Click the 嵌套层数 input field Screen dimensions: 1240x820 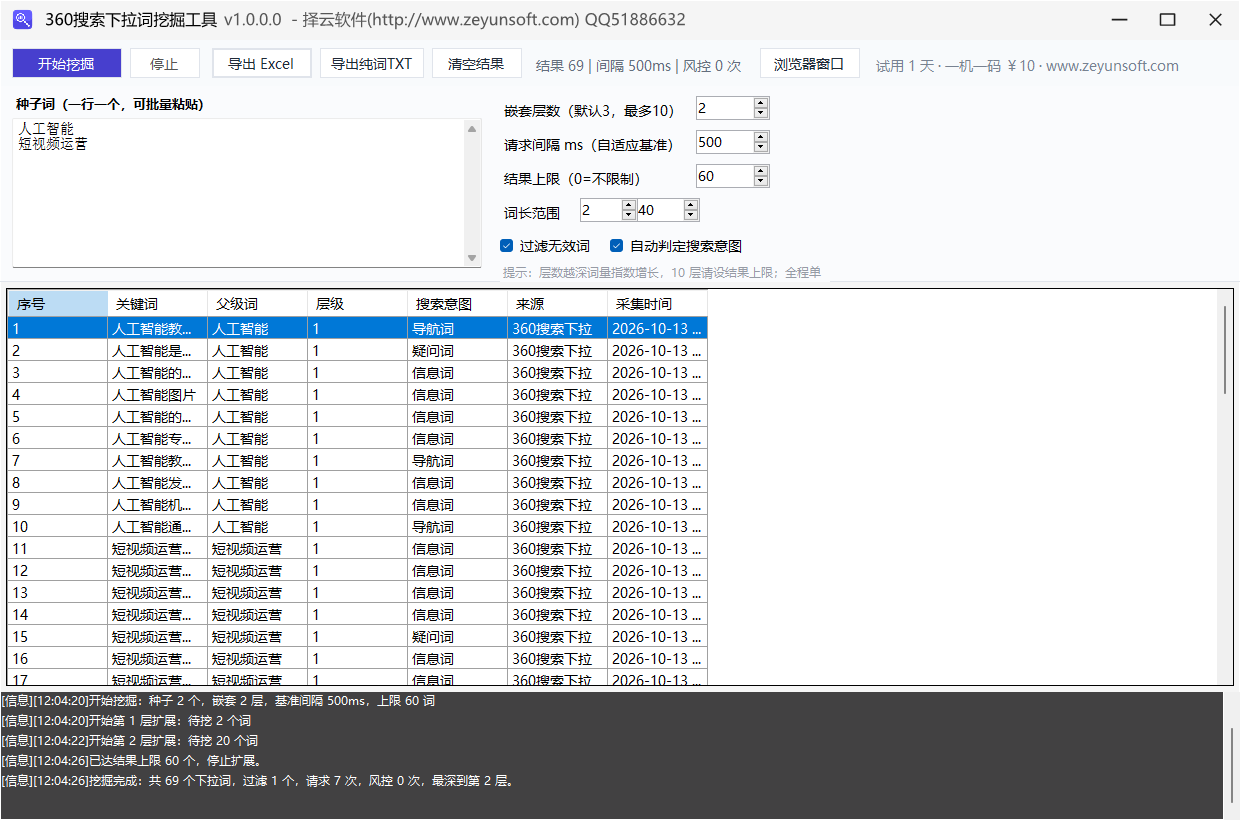point(725,108)
